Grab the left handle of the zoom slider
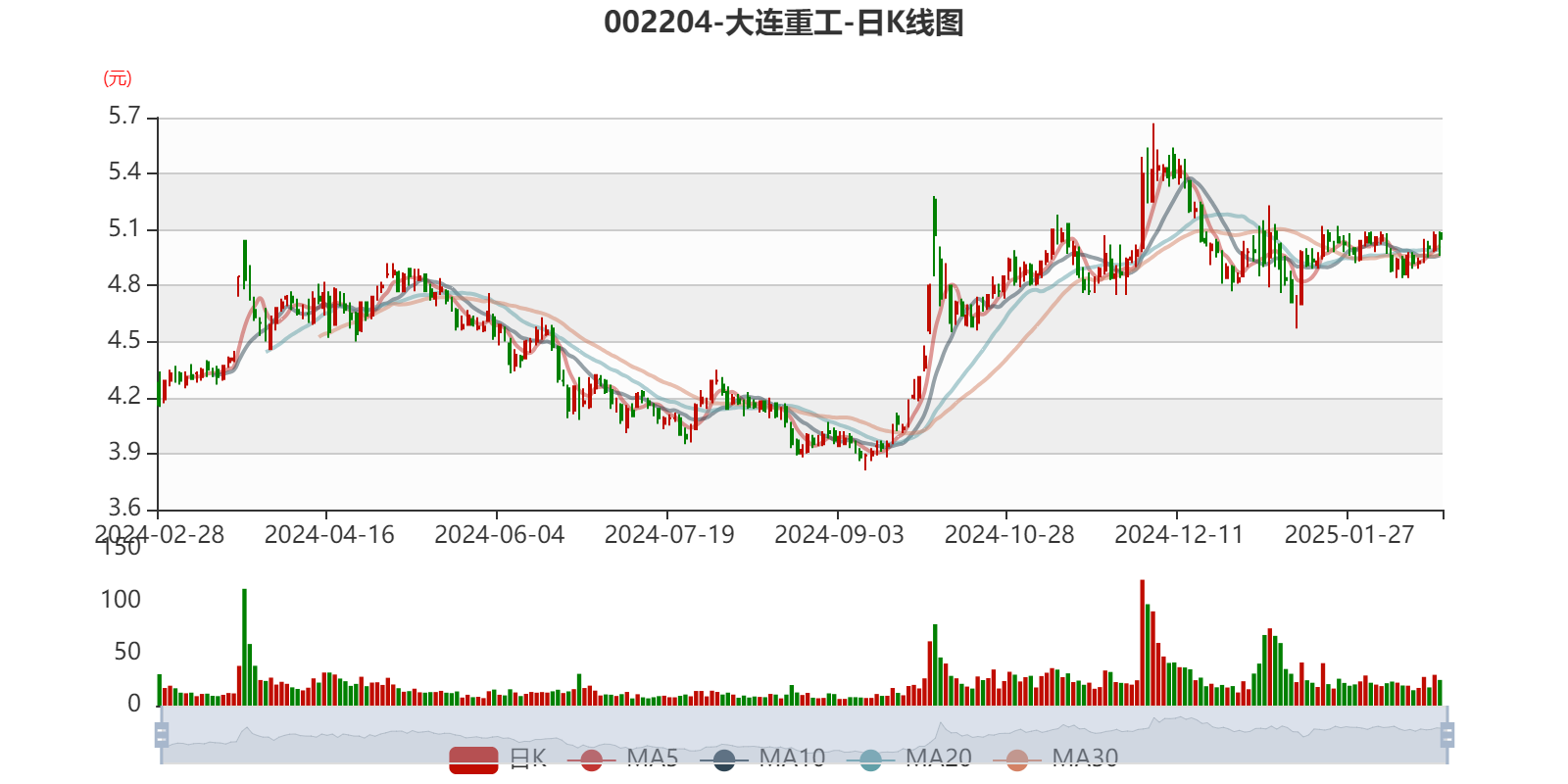 coord(162,735)
